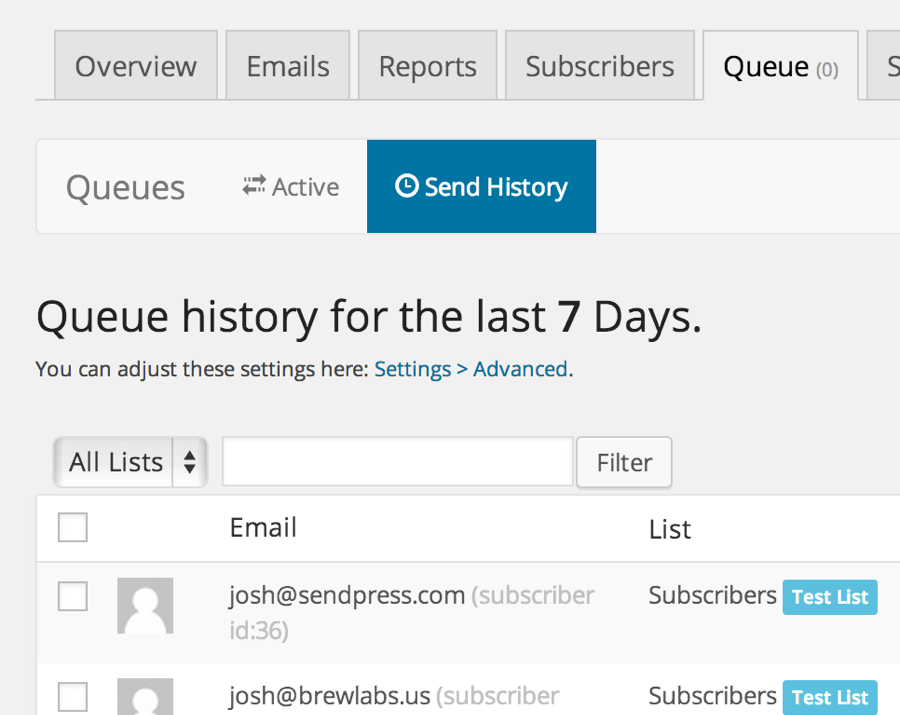Viewport: 900px width, 715px height.
Task: Follow the Settings > Advanced link
Action: (x=471, y=369)
